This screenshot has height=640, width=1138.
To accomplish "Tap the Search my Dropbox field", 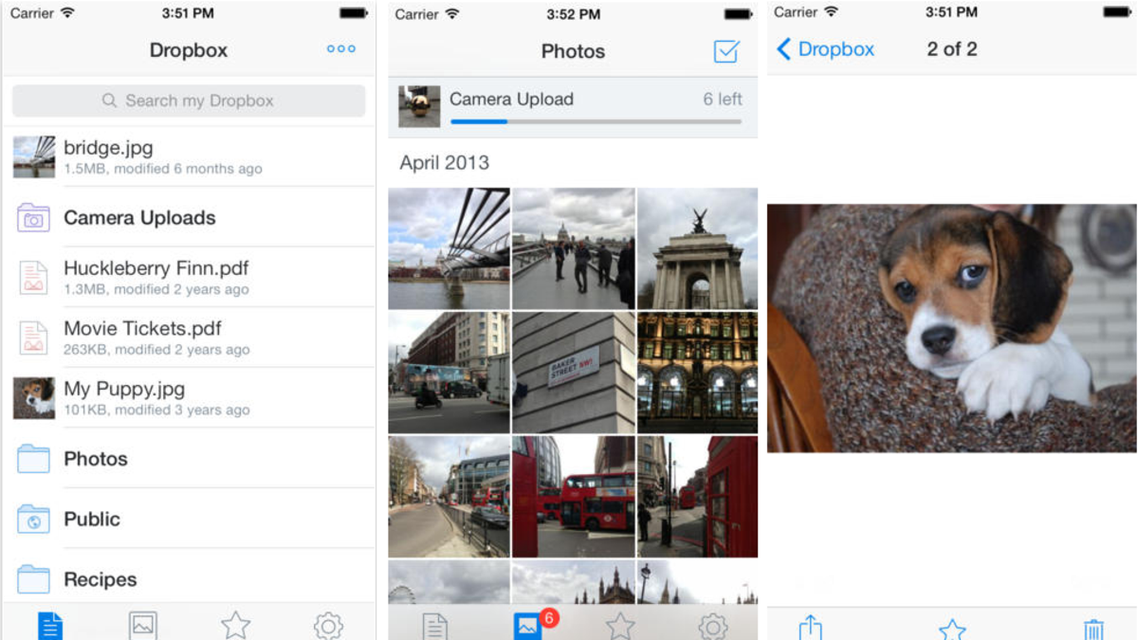I will point(189,100).
